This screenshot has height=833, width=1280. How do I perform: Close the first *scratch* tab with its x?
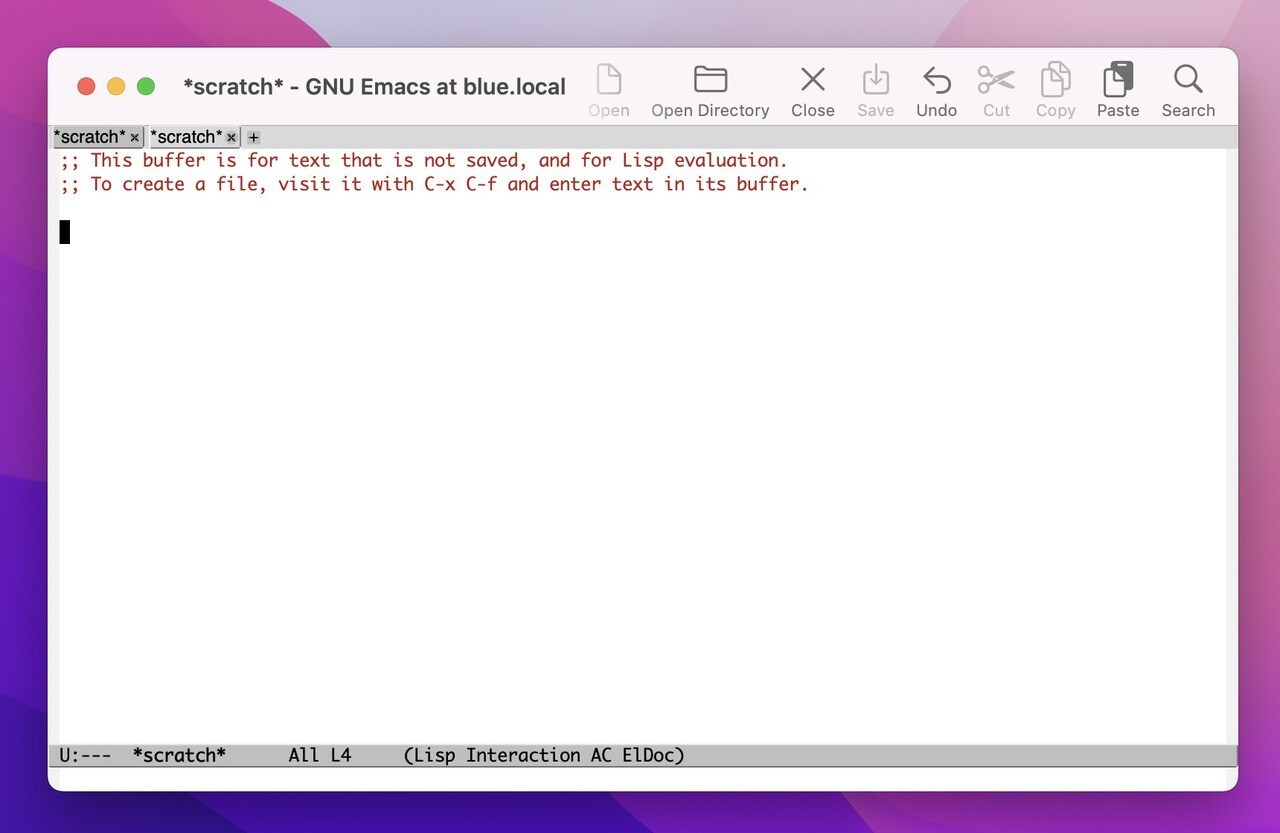coord(134,137)
